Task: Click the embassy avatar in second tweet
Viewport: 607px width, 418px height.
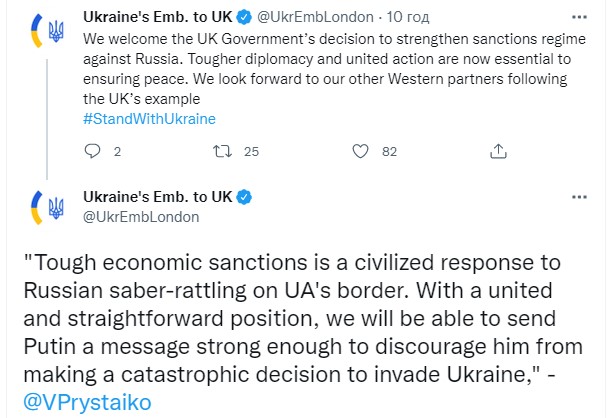Action: tap(47, 208)
